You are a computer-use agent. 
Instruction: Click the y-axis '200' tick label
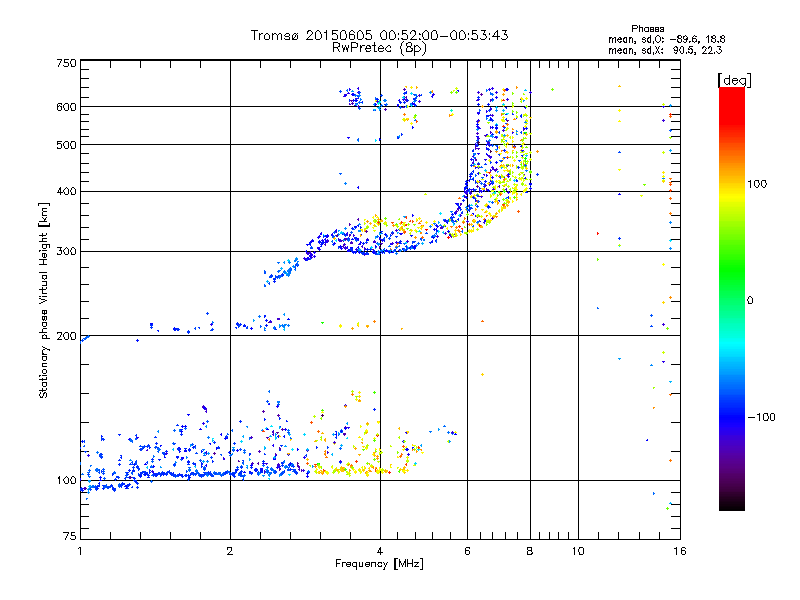66,336
